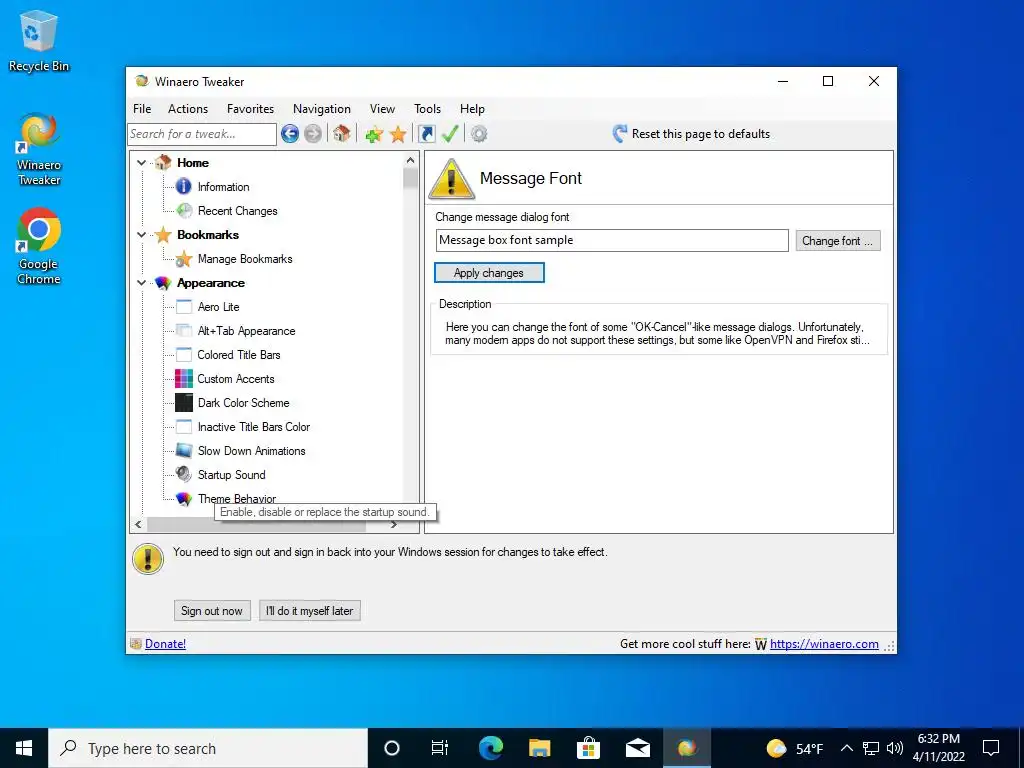Select Aero Lite in the tree

click(x=218, y=307)
